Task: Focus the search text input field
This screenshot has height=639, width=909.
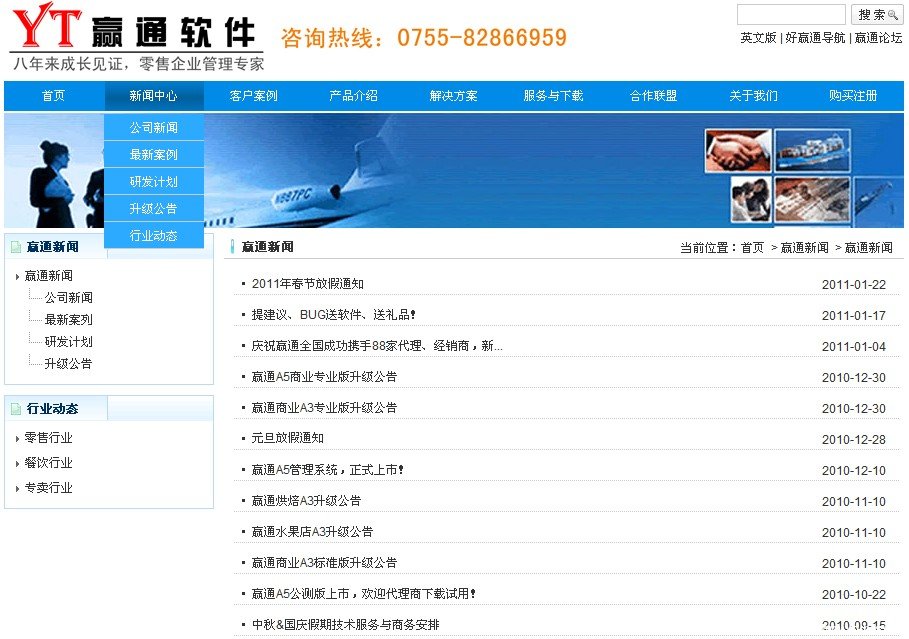Action: click(x=791, y=15)
